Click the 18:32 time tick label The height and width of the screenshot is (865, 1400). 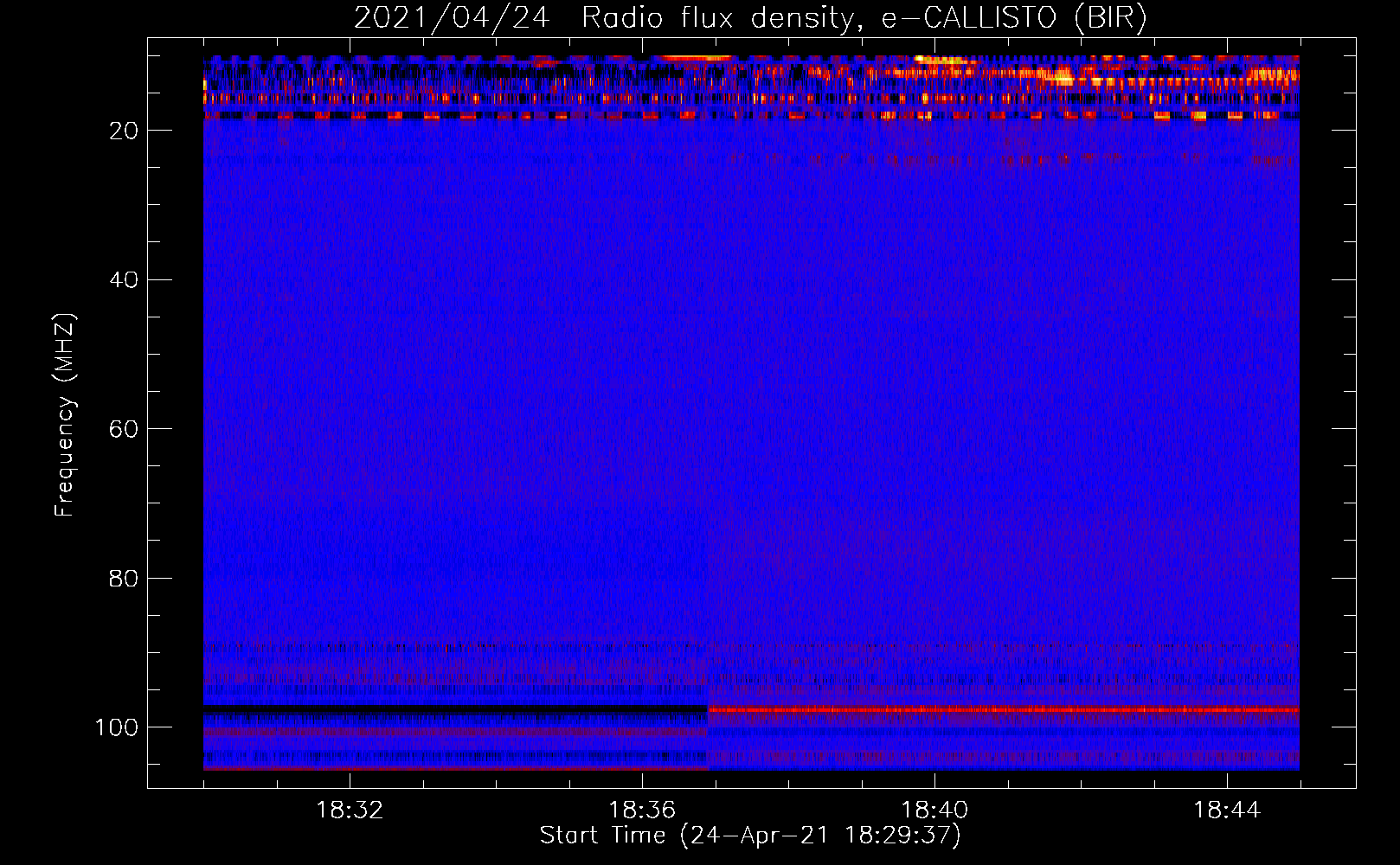350,811
